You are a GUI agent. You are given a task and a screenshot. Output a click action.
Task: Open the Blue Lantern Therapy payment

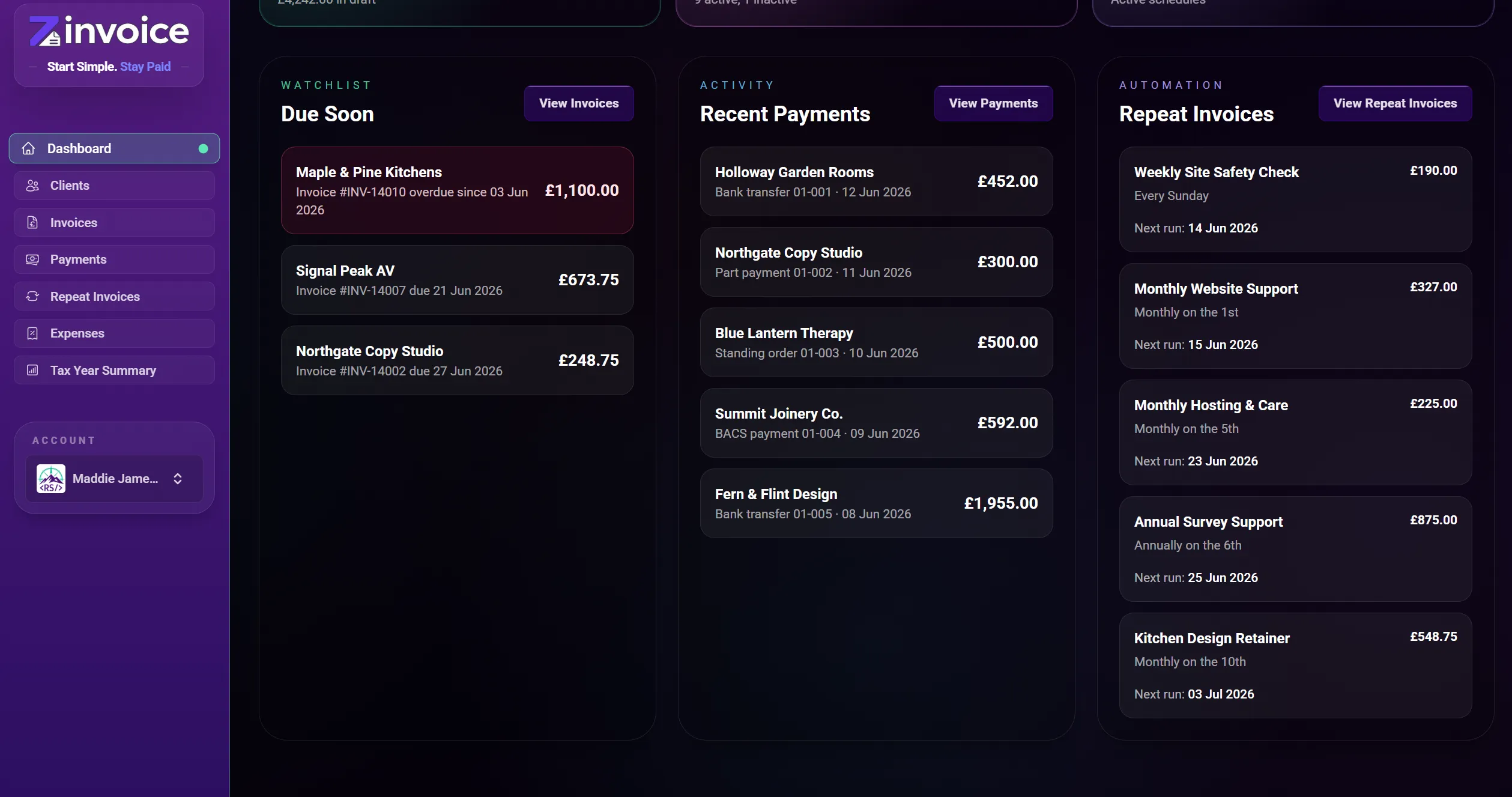tap(876, 342)
